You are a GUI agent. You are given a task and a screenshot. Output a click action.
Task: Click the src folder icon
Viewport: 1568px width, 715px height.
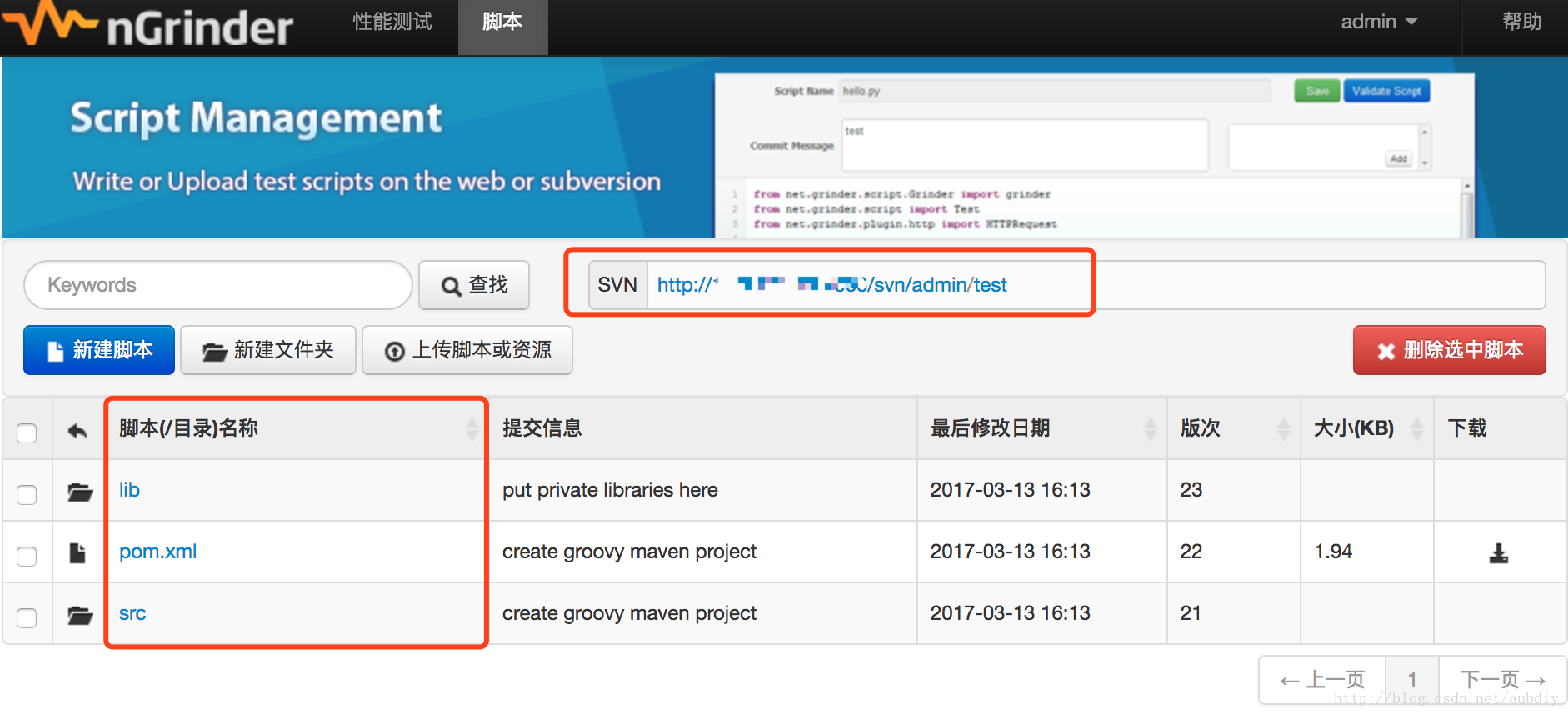point(80,615)
